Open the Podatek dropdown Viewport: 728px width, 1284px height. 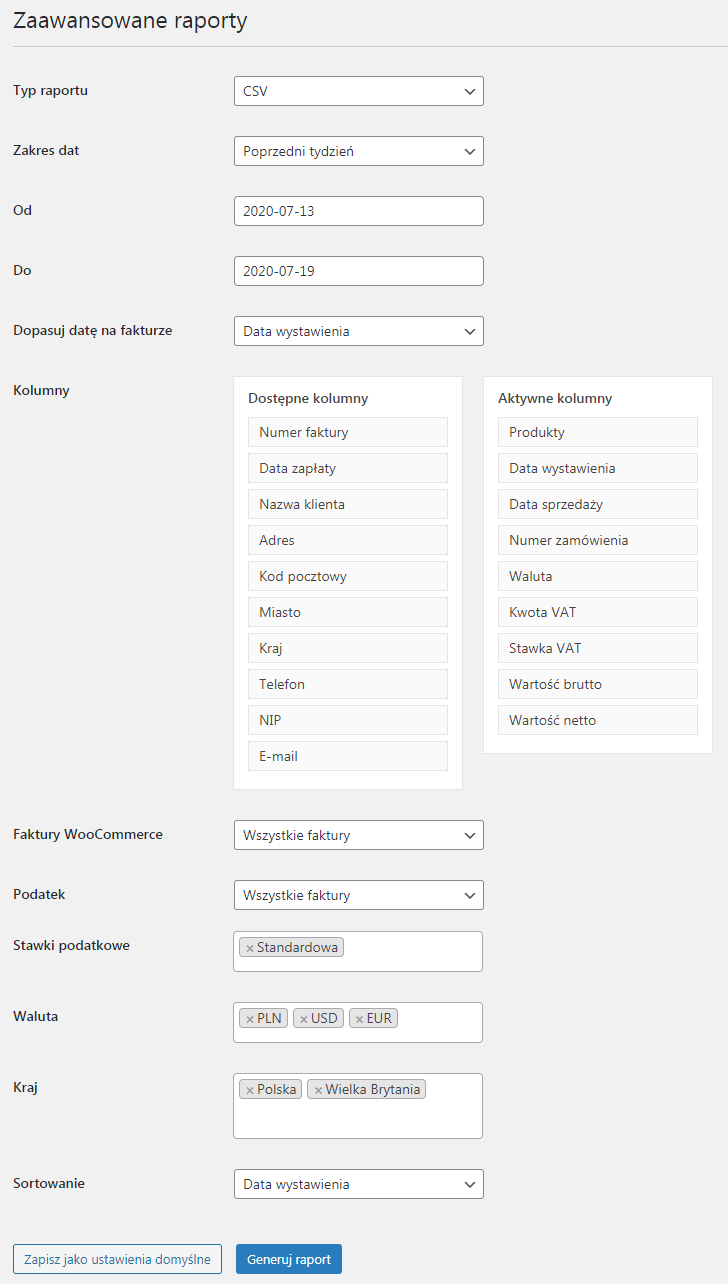tap(359, 895)
